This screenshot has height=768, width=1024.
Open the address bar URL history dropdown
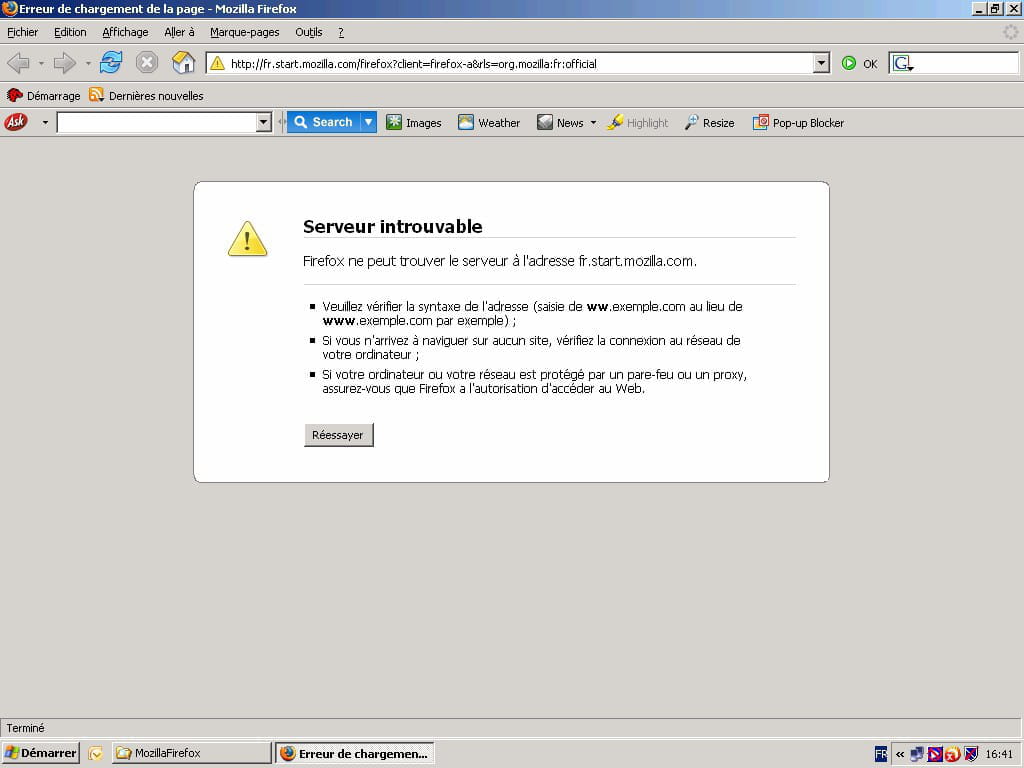822,63
